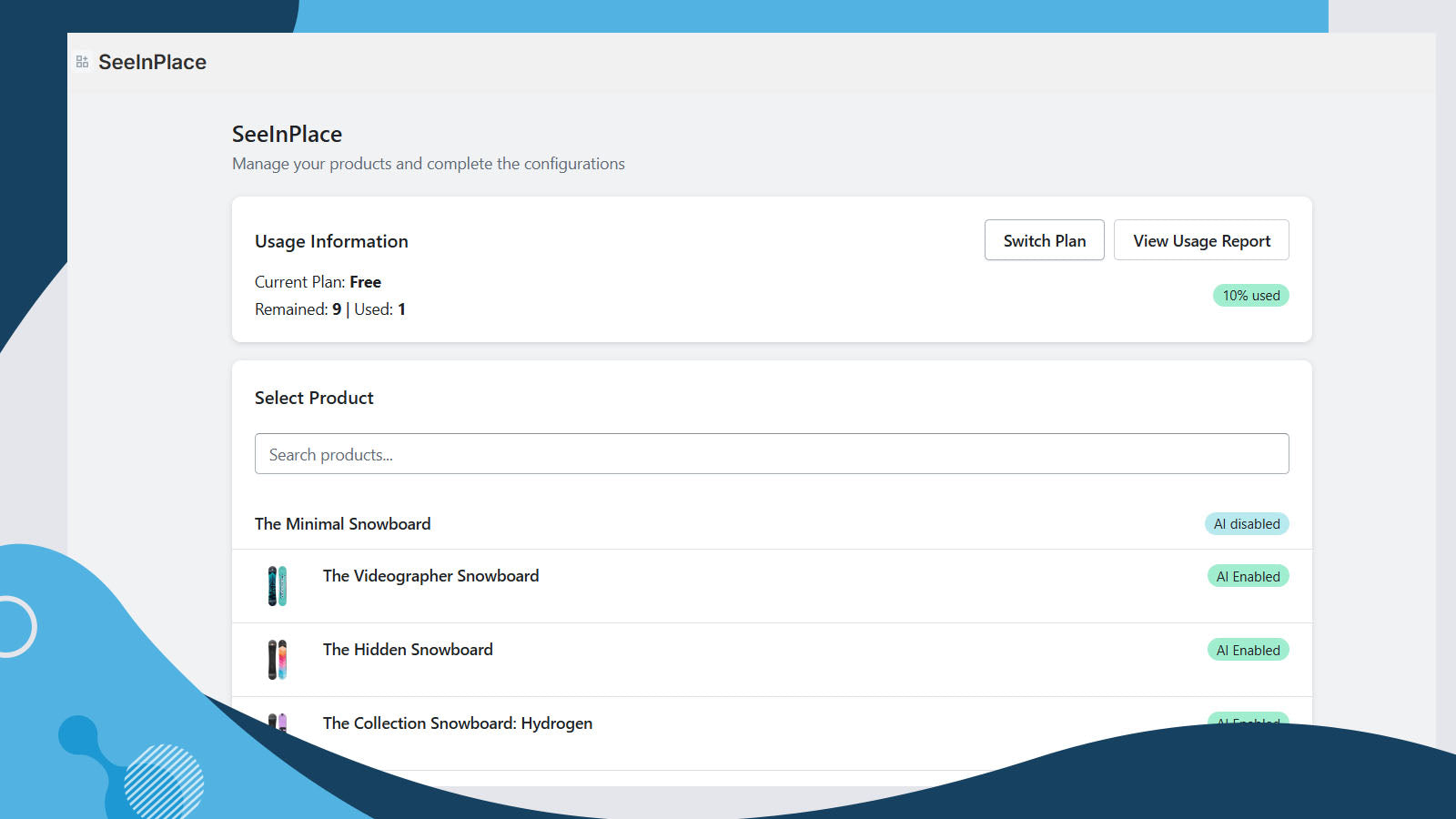This screenshot has height=819, width=1456.
Task: Click the Hidden Snowboard product image
Action: [278, 660]
